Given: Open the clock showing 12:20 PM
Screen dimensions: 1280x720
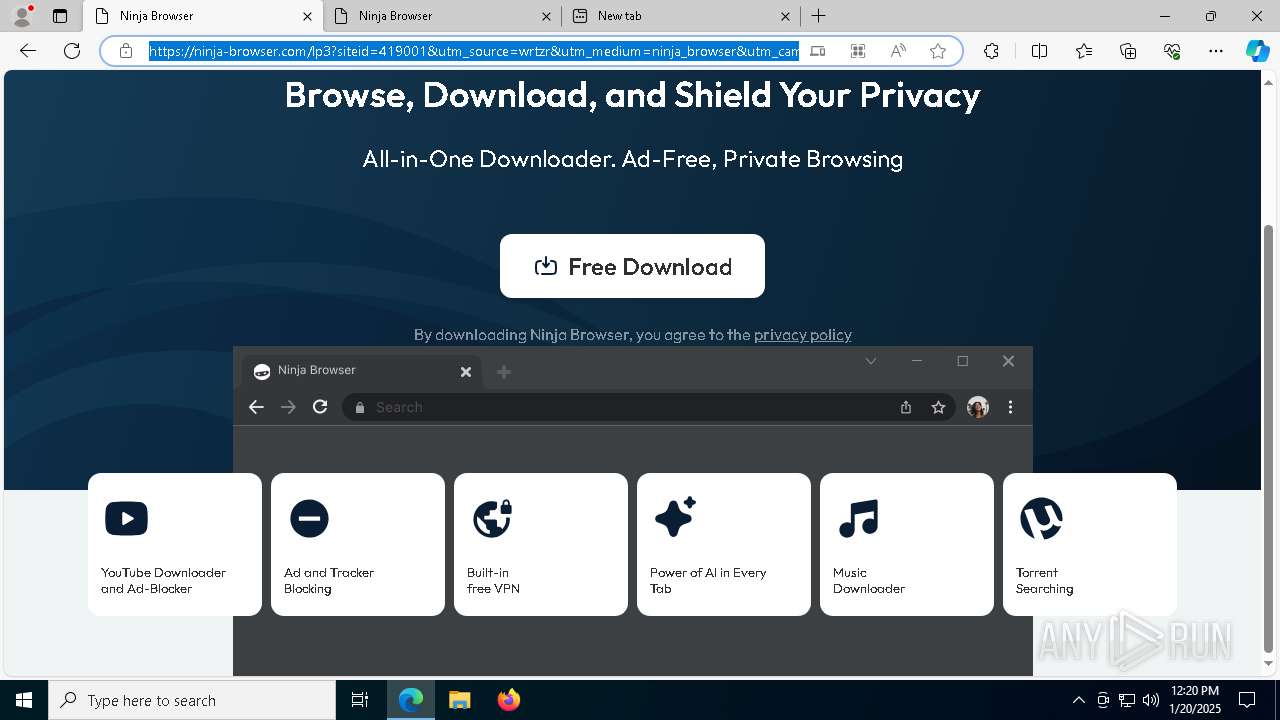Looking at the screenshot, I should 1194,700.
